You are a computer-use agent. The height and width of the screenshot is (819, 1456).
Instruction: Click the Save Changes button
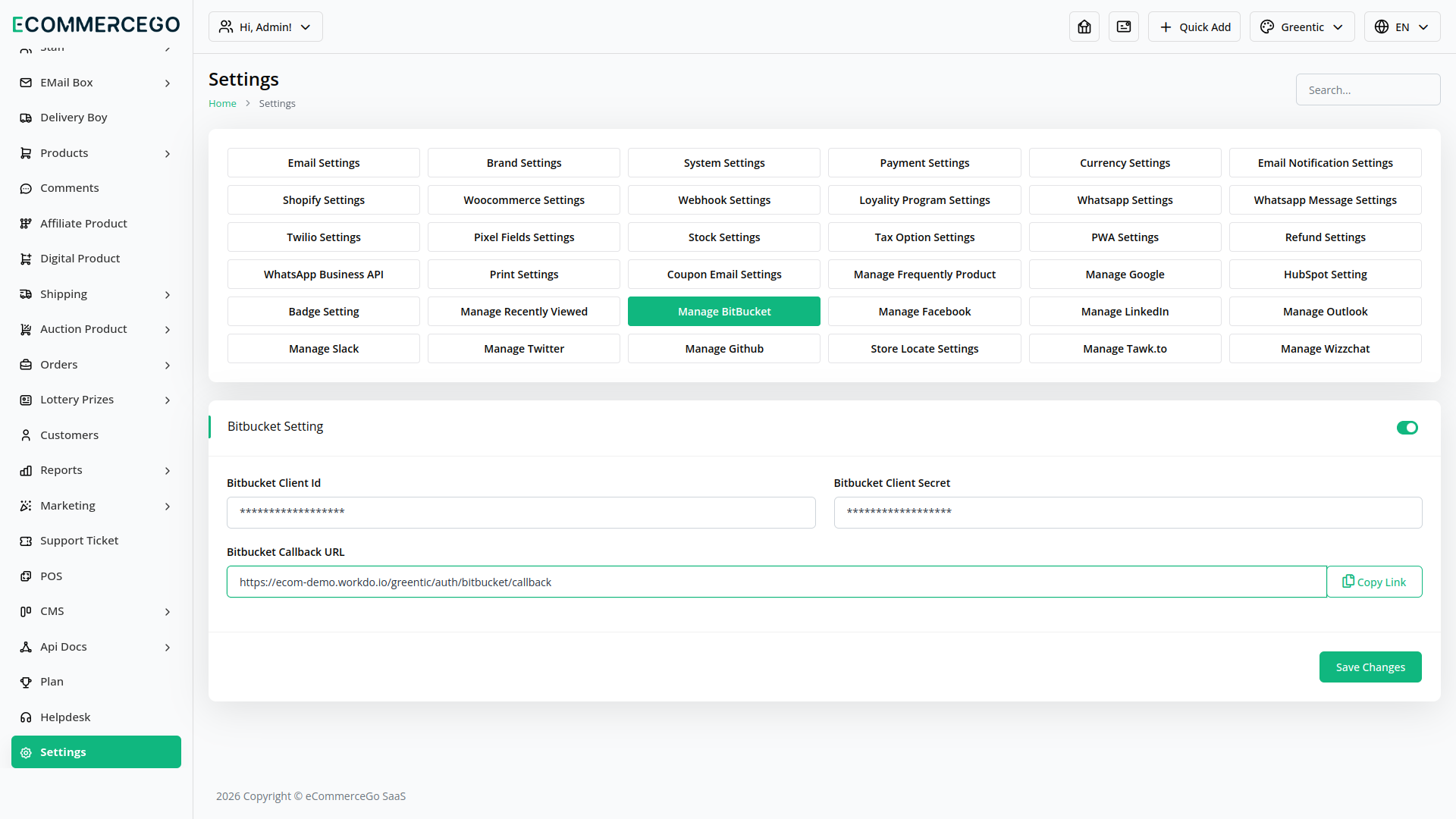point(1370,667)
